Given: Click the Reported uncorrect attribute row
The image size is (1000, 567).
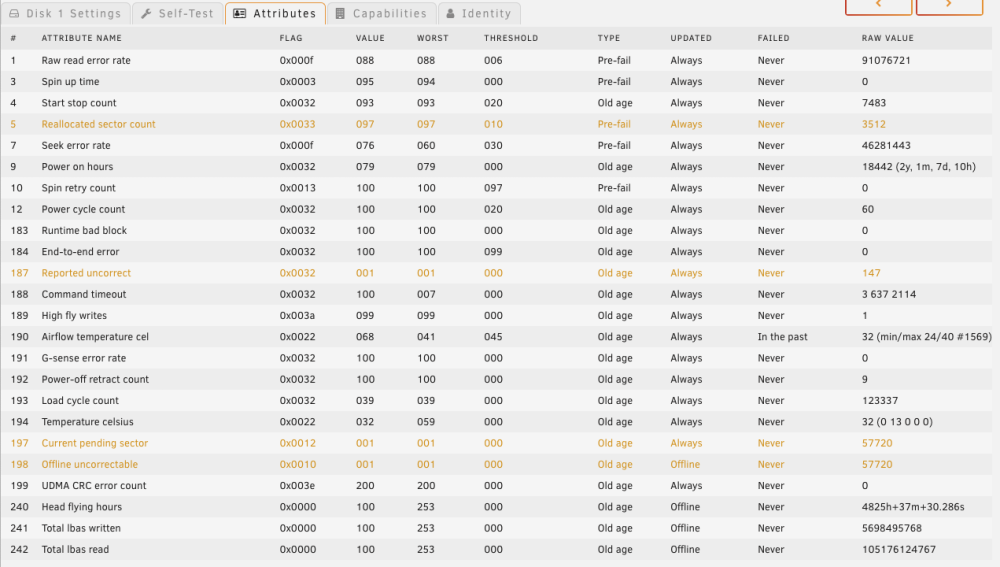Looking at the screenshot, I should click(496, 273).
